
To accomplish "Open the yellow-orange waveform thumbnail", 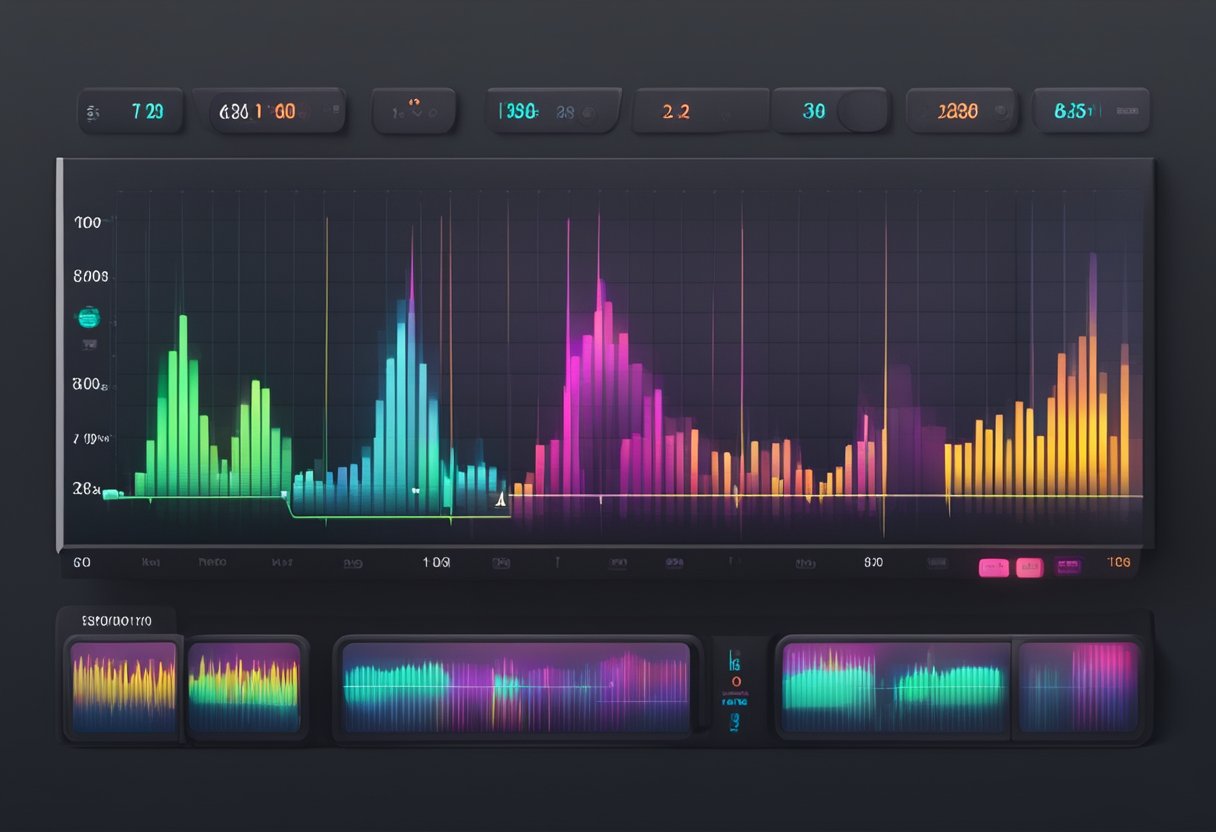I will [123, 688].
